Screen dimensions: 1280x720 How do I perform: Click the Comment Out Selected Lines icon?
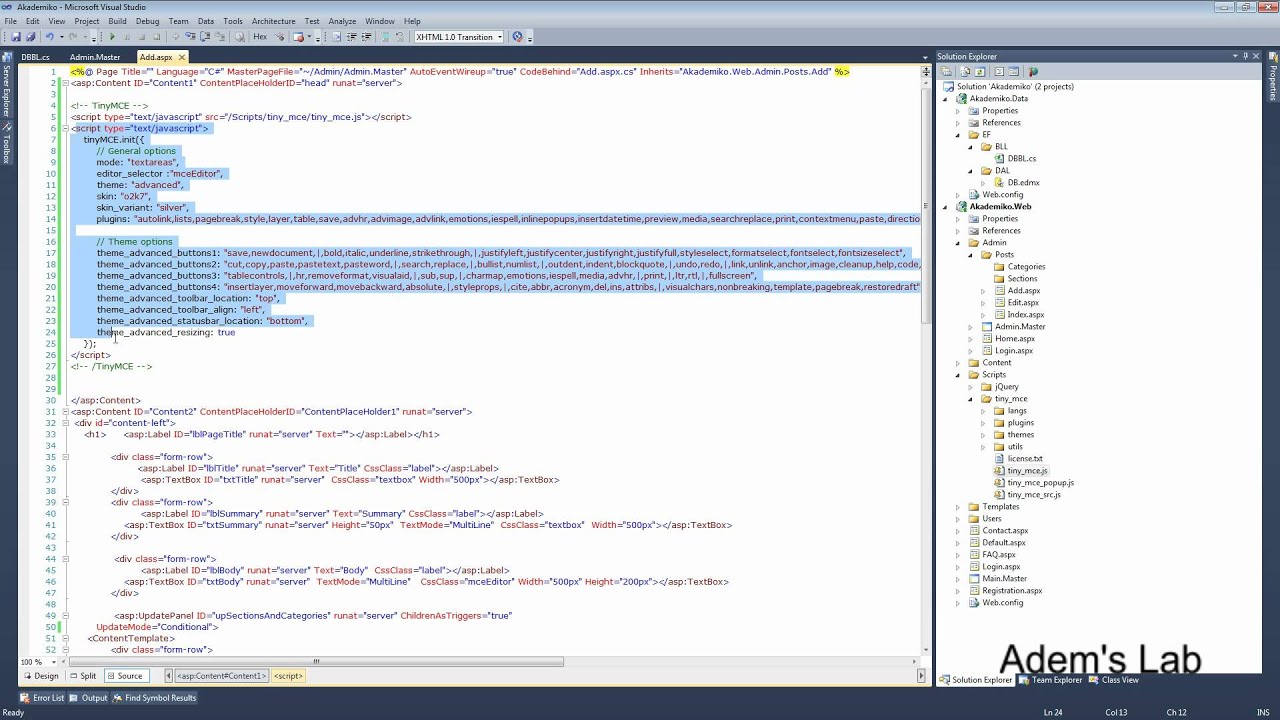385,37
